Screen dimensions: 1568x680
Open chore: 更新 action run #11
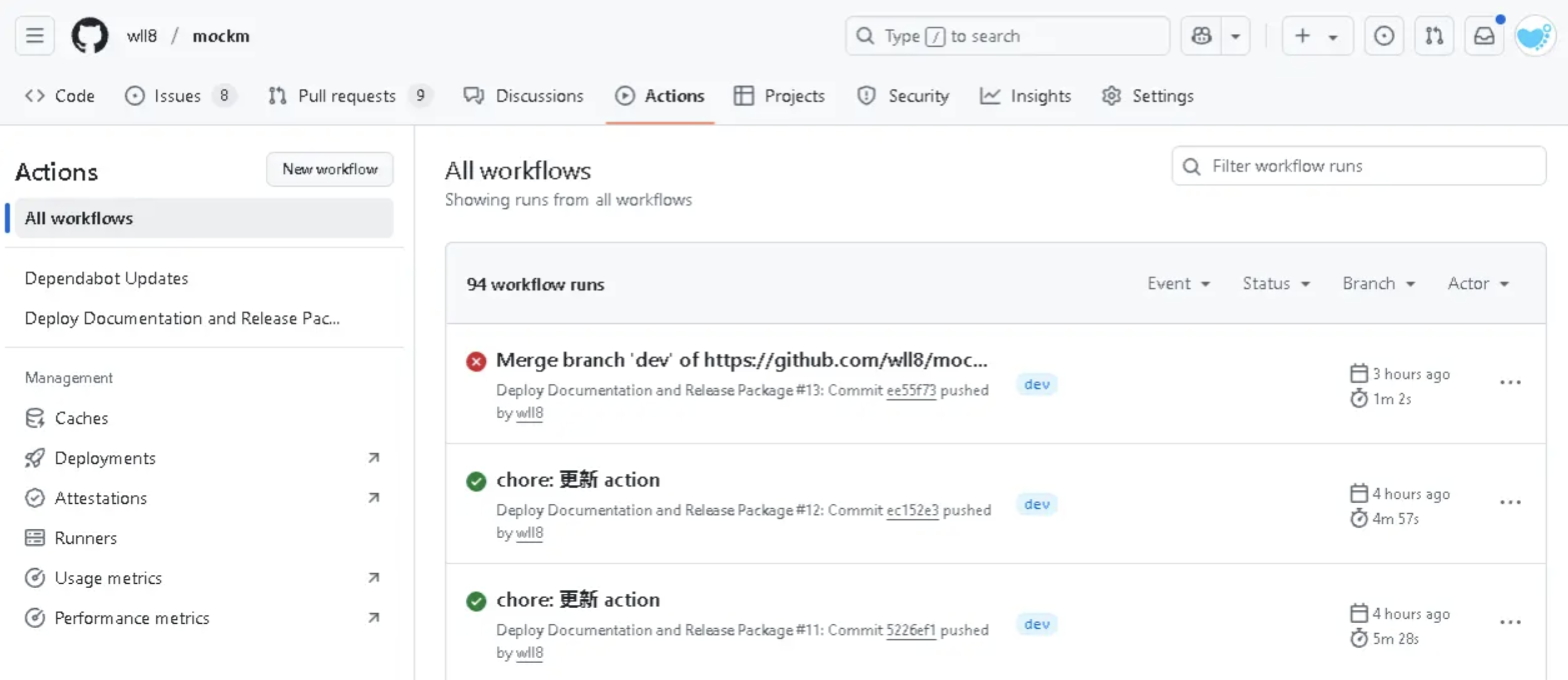pyautogui.click(x=578, y=600)
